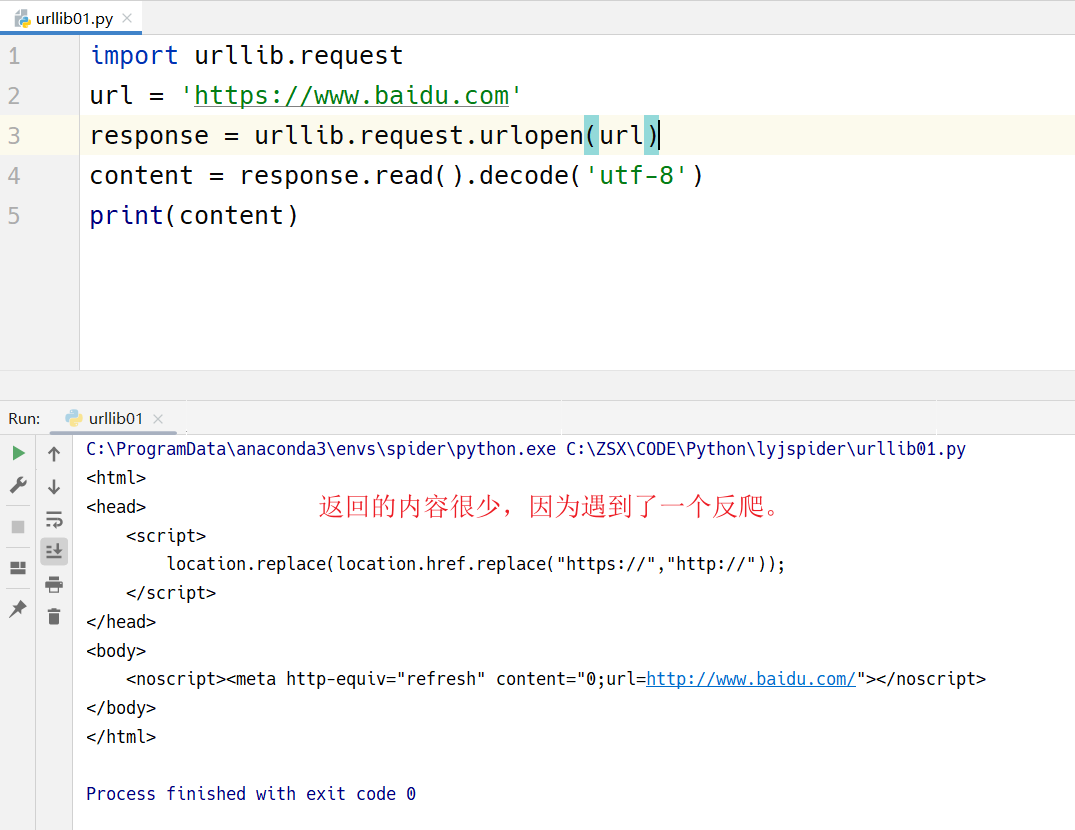Click the 'utf-8' string on line 4

click(637, 175)
